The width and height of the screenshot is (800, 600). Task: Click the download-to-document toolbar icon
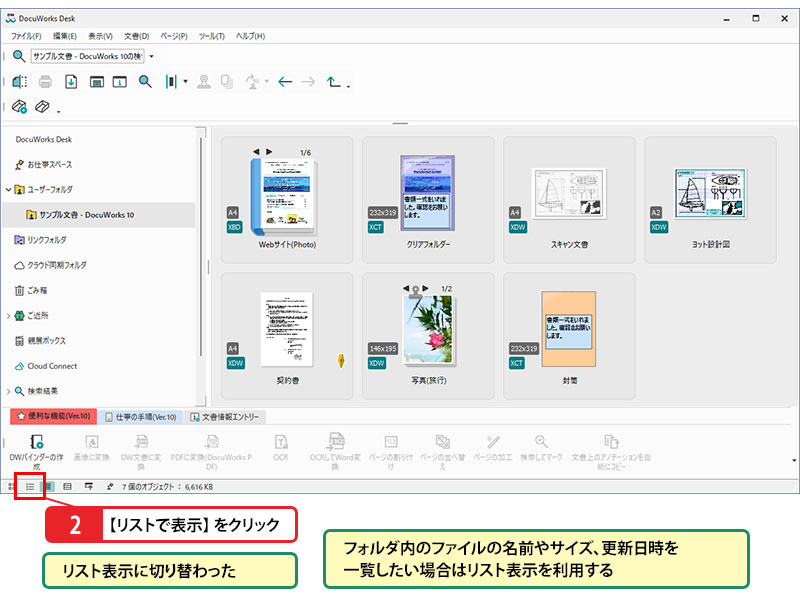point(71,82)
